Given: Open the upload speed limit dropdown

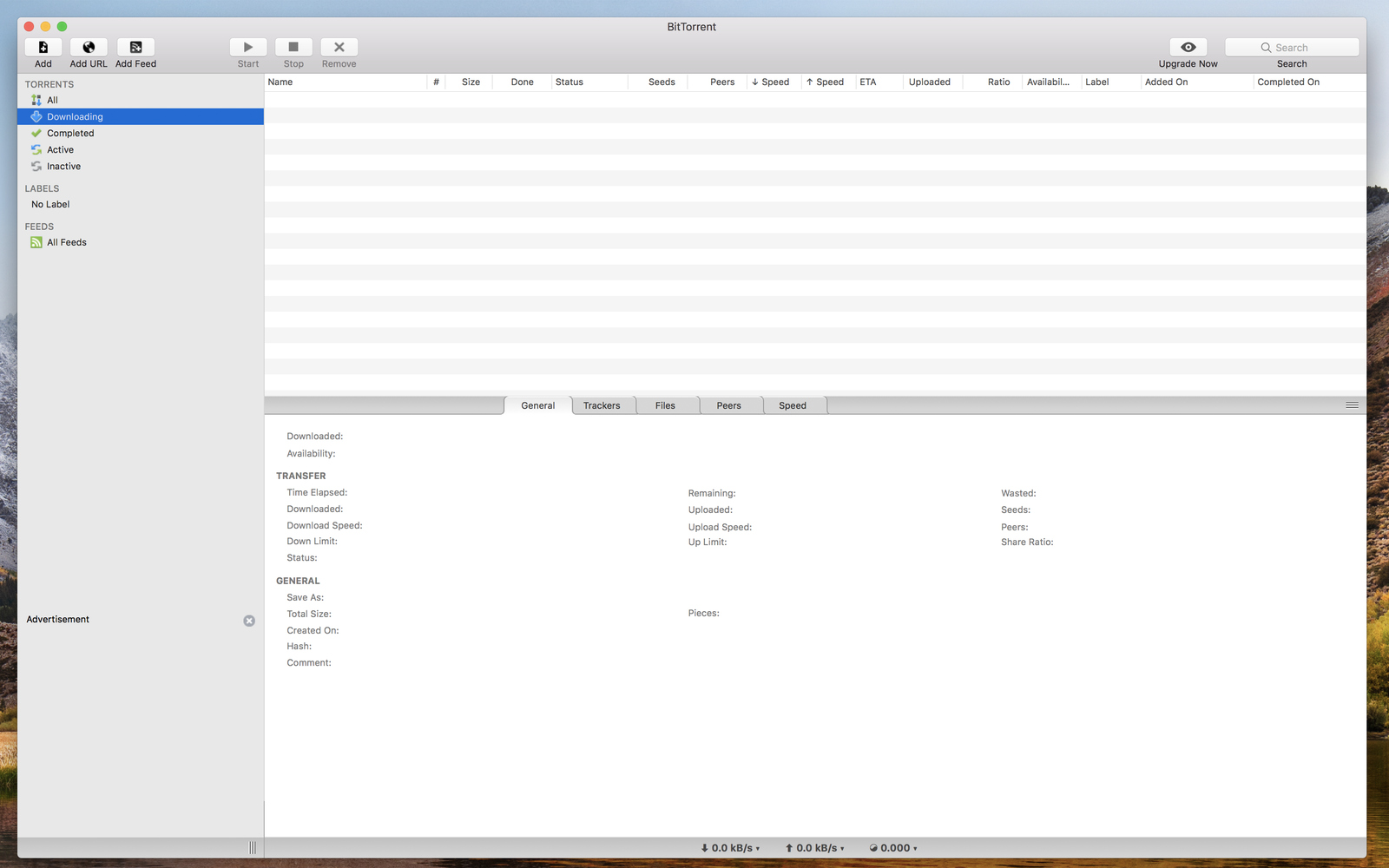Looking at the screenshot, I should tap(814, 848).
